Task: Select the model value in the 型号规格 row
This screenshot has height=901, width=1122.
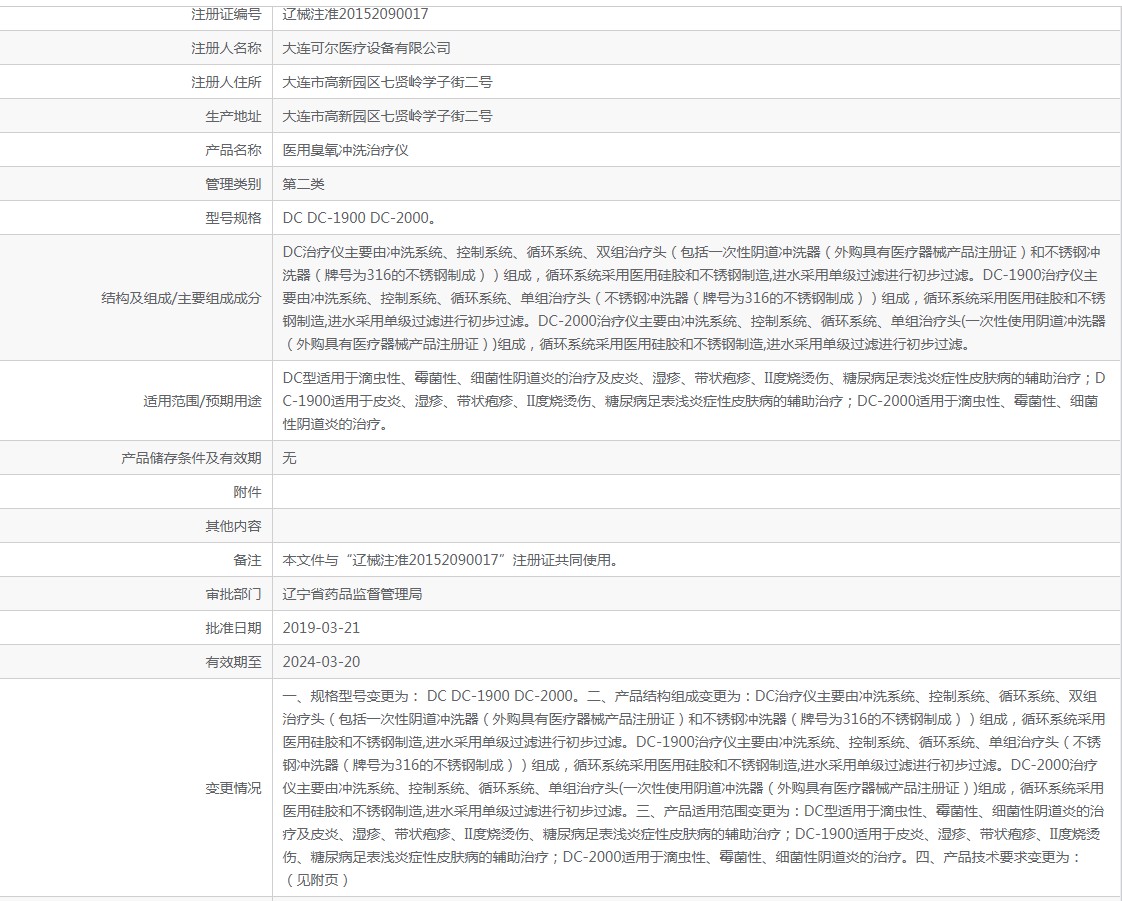Action: 359,218
